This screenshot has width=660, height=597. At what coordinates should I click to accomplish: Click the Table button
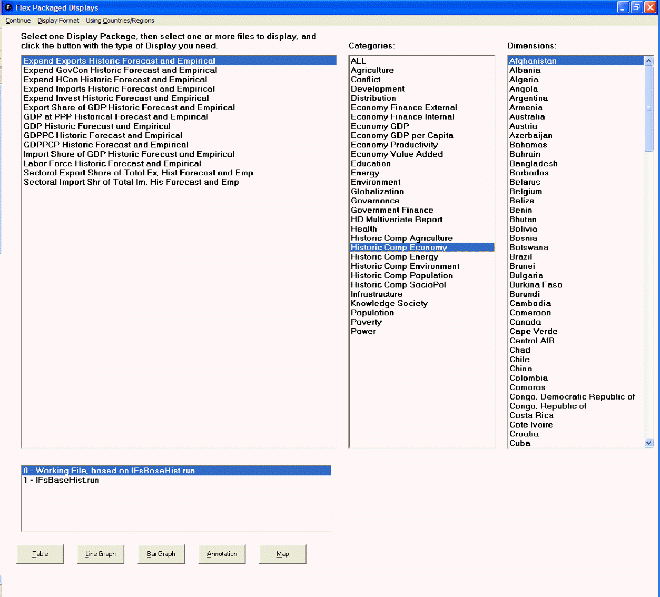(x=40, y=554)
